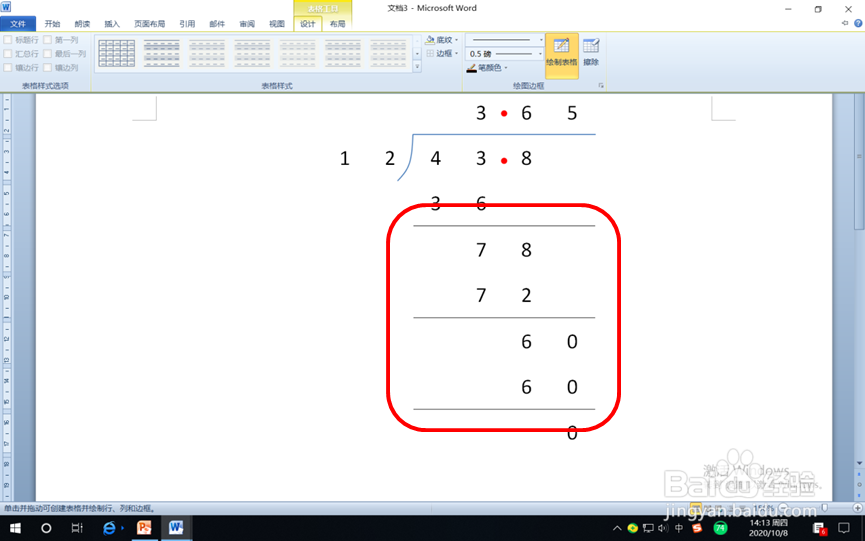
Task: Apply the second table style thumbnail
Action: [162, 53]
